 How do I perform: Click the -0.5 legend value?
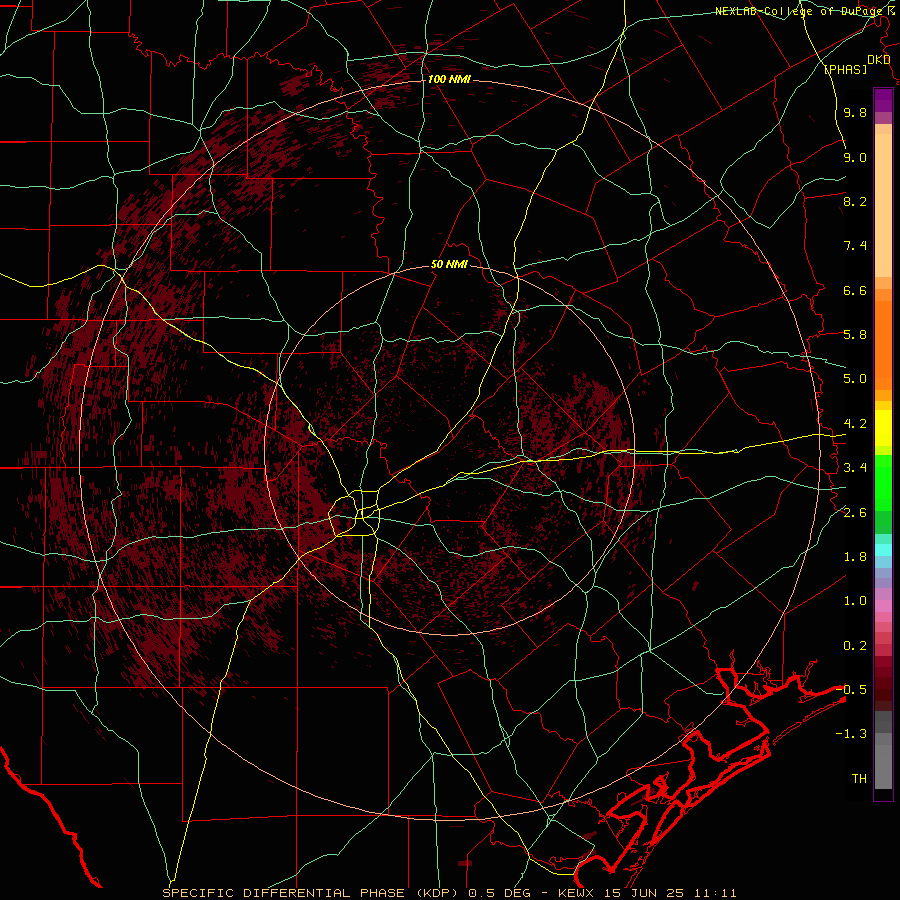[x=852, y=690]
